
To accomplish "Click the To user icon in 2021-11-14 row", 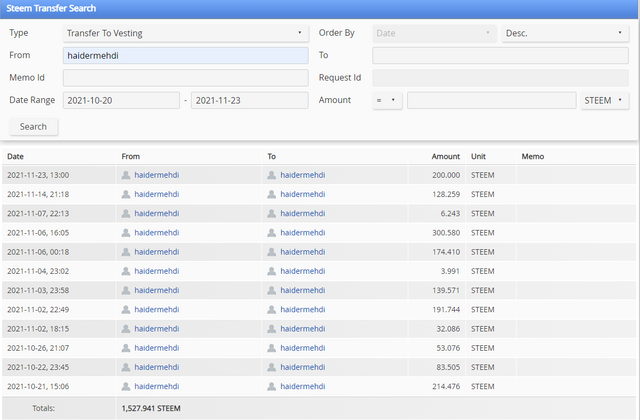I will [x=271, y=194].
